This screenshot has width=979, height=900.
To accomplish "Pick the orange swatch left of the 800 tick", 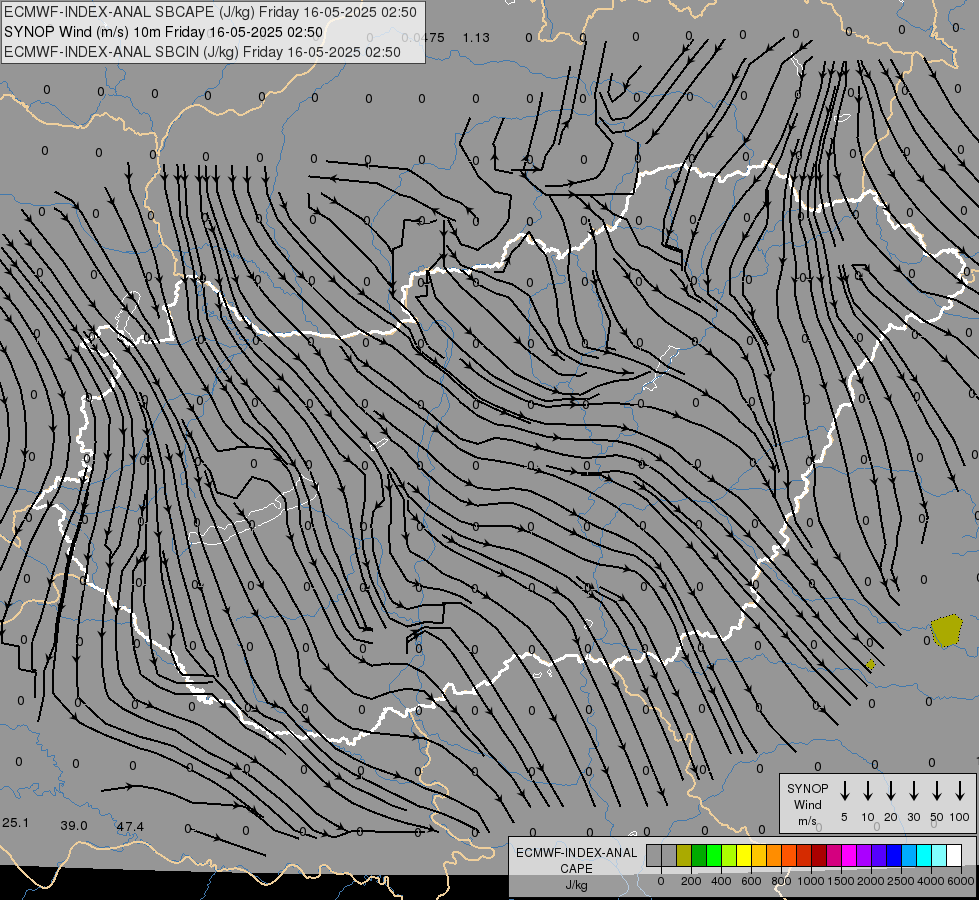I will (774, 855).
